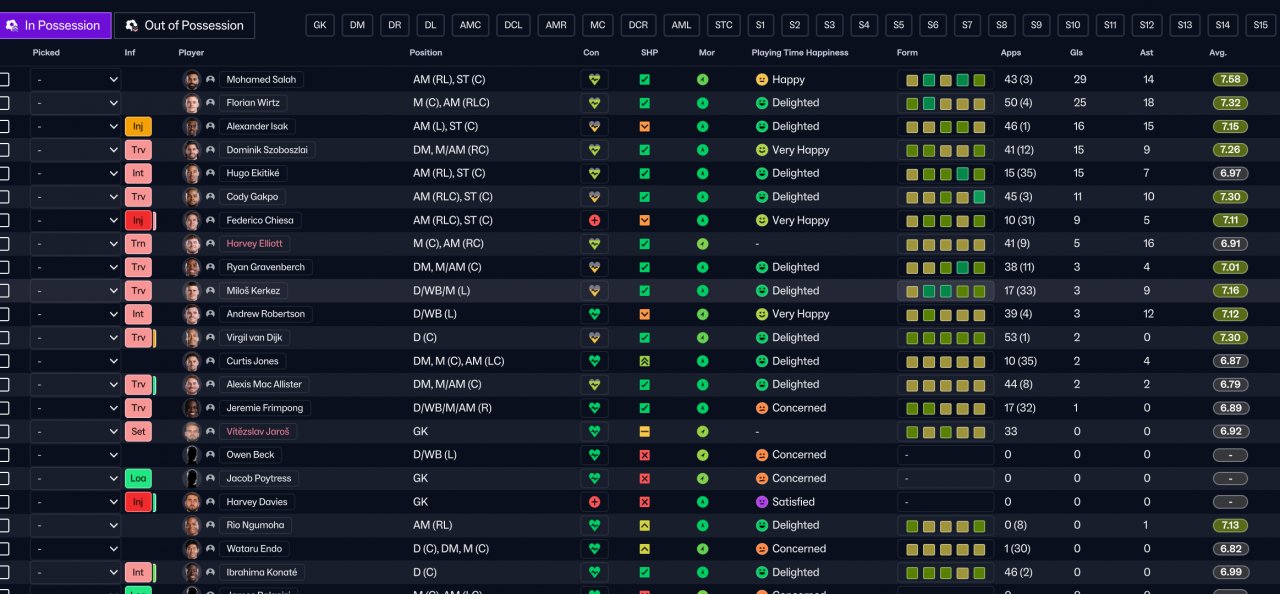1280x594 pixels.
Task: Tick the checkbox for Mohamed Salah's row
Action: (x=4, y=79)
